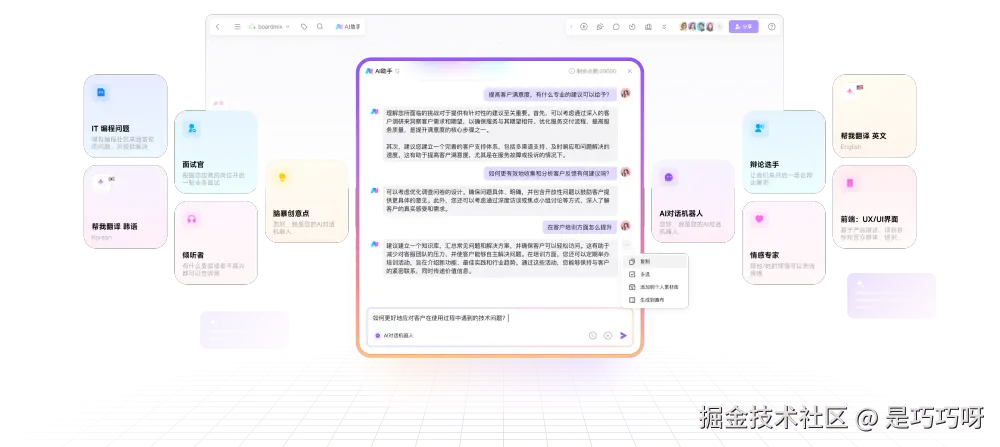Open the timer icon in top toolbar
This screenshot has width=1000, height=447.
pos(632,27)
